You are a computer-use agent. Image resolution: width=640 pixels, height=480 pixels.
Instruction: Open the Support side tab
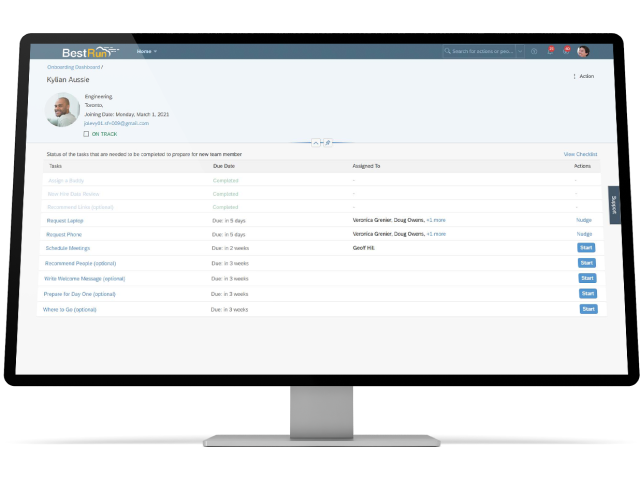[x=614, y=204]
